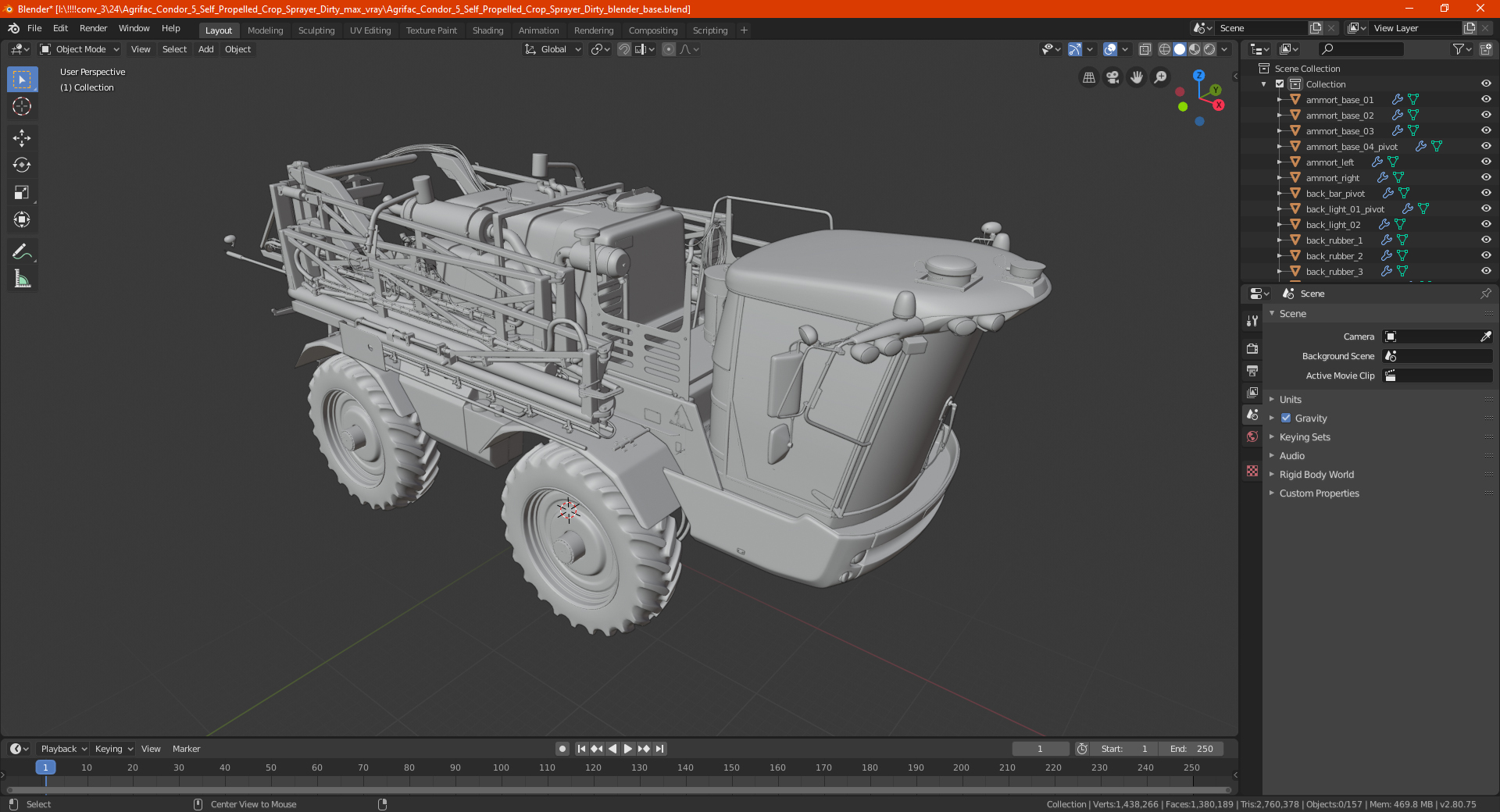The width and height of the screenshot is (1500, 812).
Task: Toggle snapping magnet
Action: point(624,49)
